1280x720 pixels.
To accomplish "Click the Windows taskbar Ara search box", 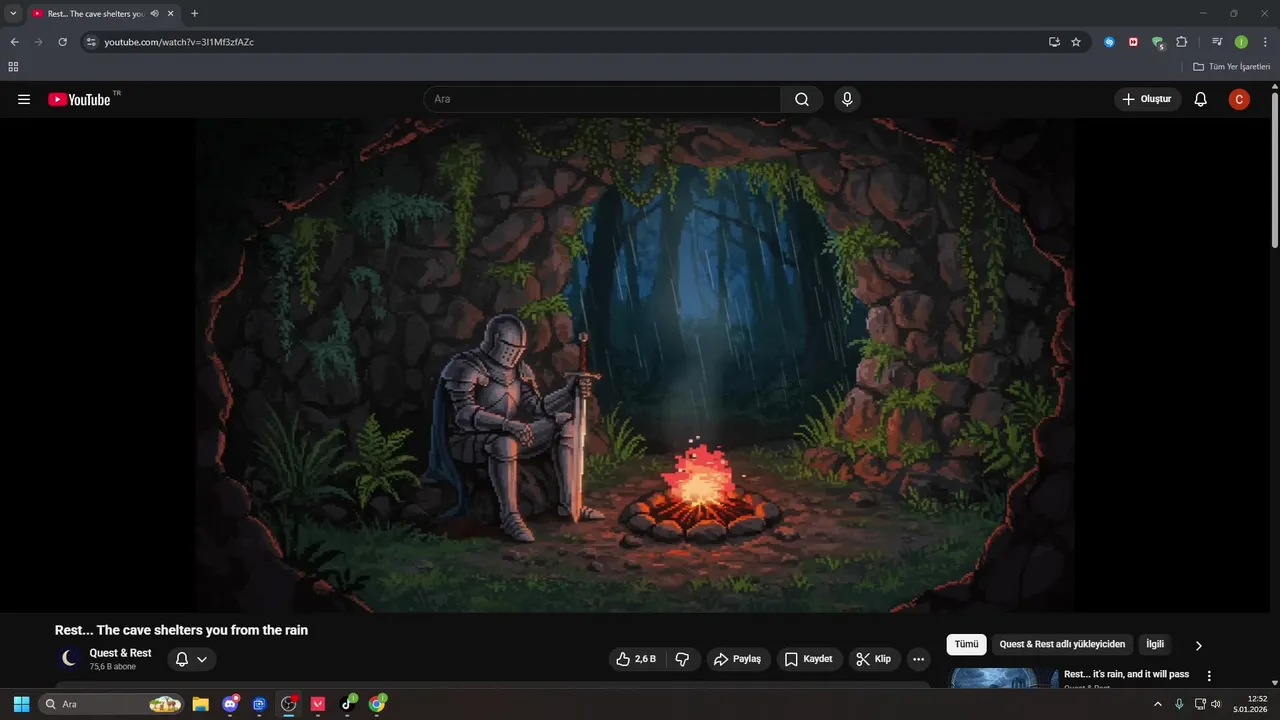I will tap(112, 704).
